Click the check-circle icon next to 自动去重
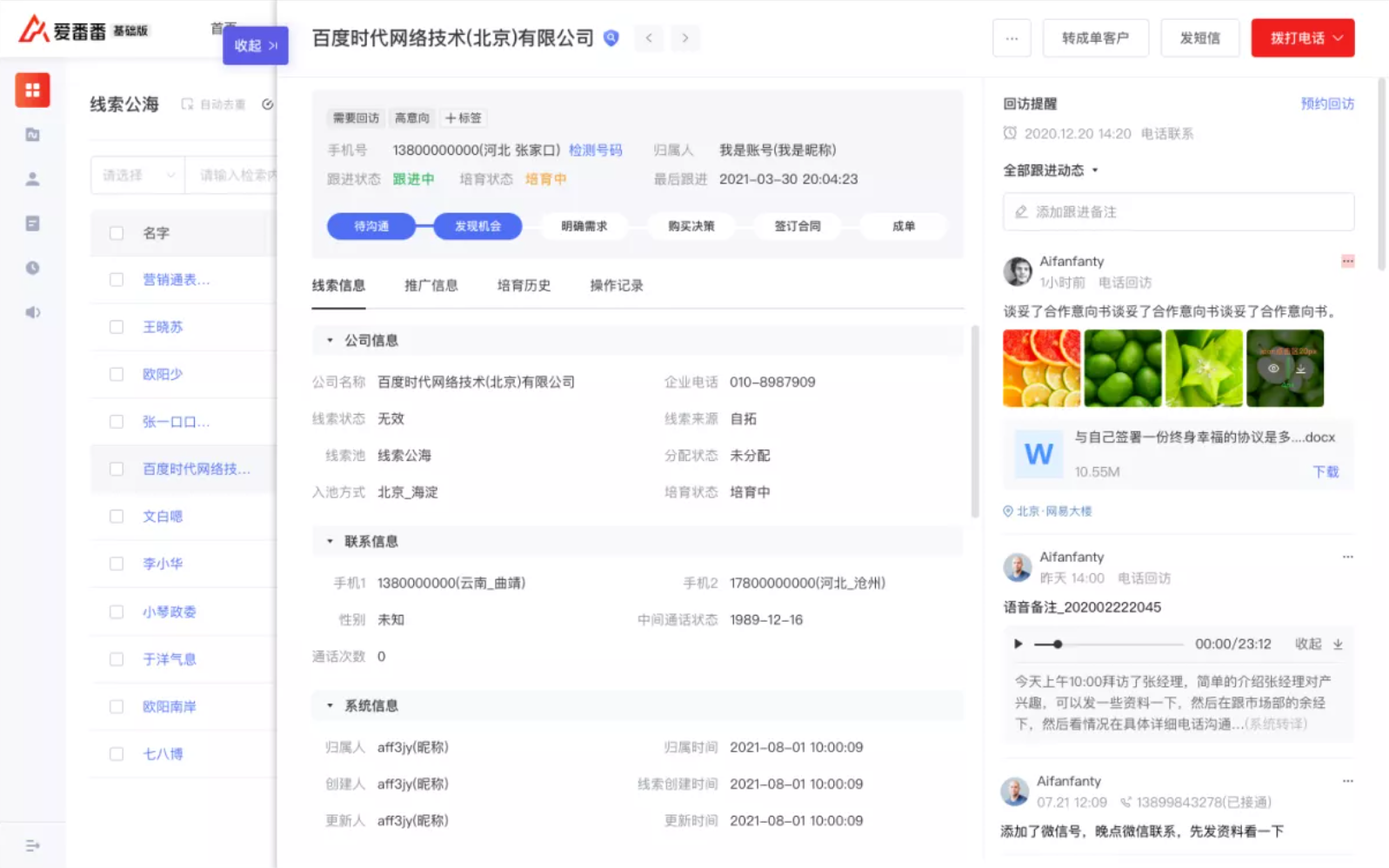Screen dimensions: 1389x868 point(267,104)
